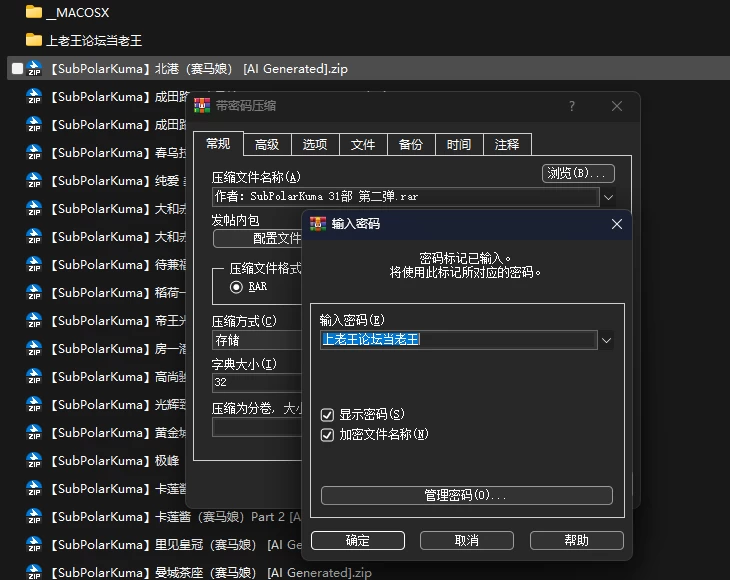Close the 带密码压缩 dialog
The height and width of the screenshot is (580, 730).
pos(617,106)
